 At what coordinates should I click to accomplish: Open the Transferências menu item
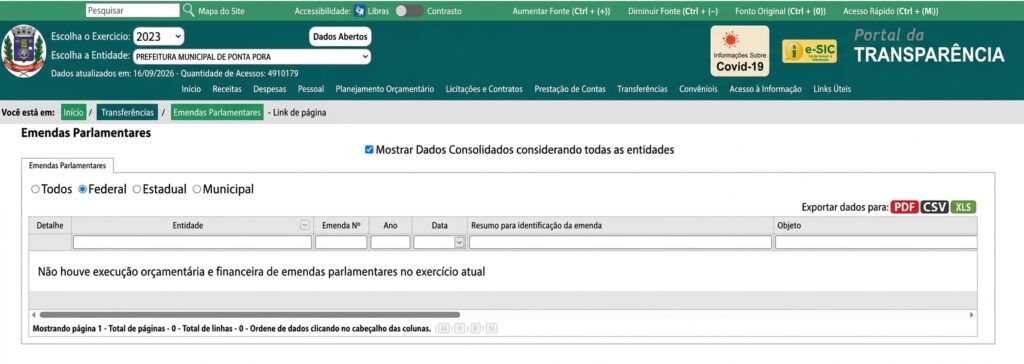[x=642, y=89]
